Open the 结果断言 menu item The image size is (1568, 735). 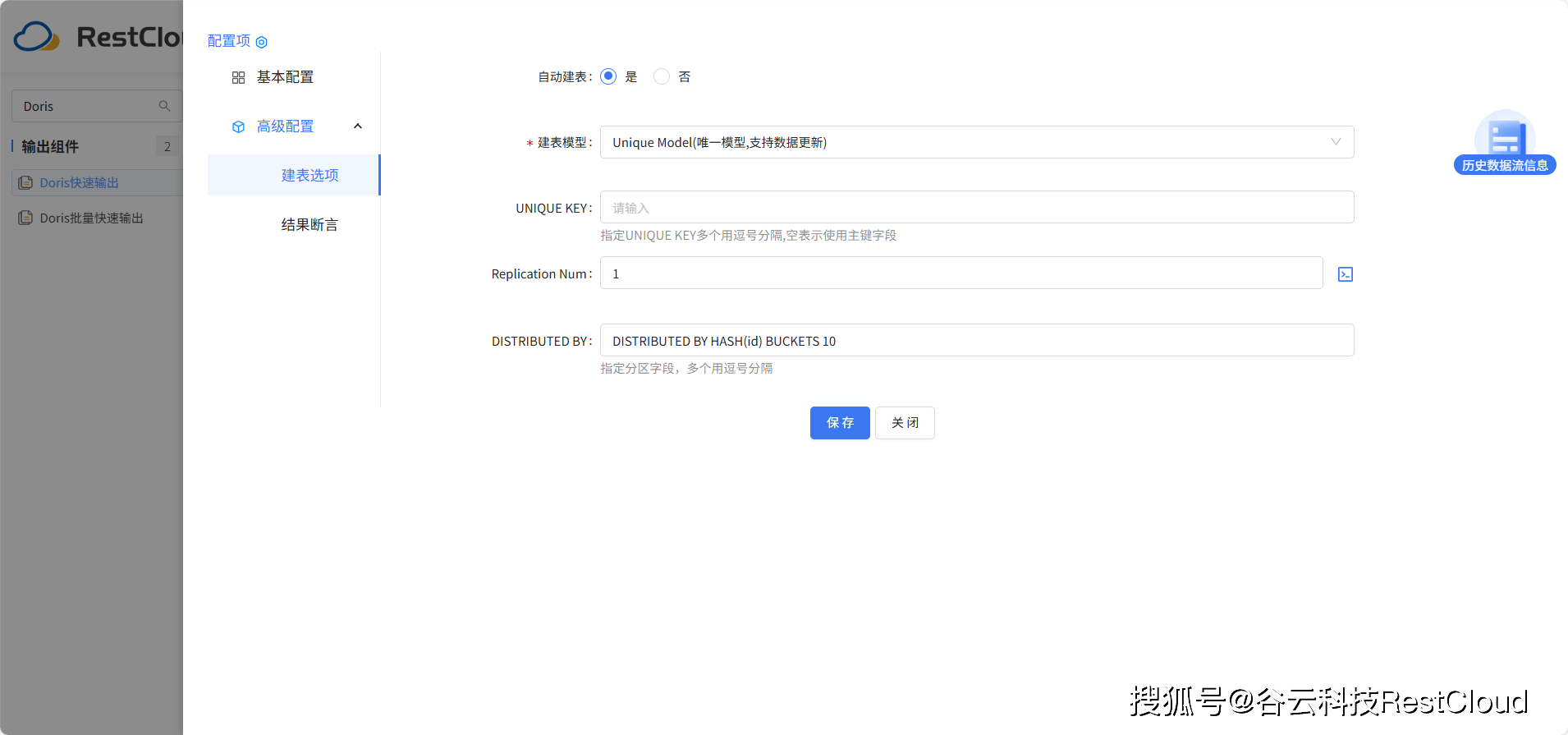click(x=309, y=224)
